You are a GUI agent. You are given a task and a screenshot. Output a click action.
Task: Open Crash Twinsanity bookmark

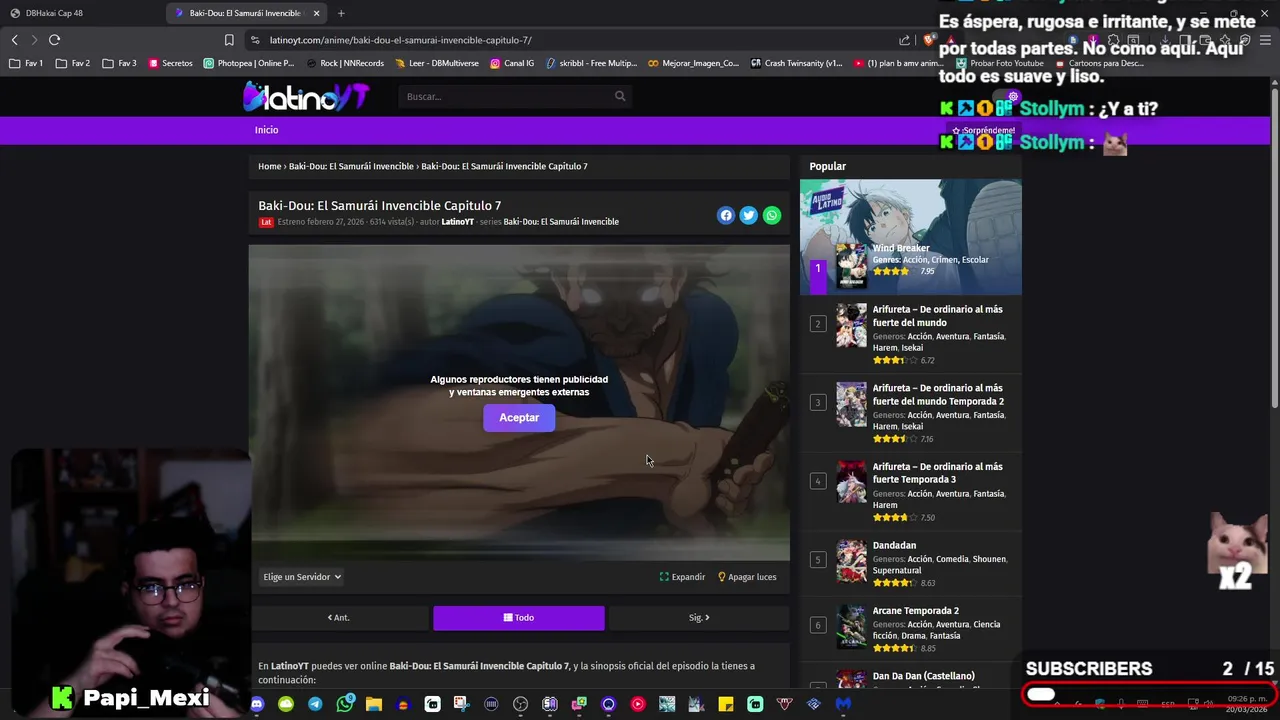pos(797,63)
